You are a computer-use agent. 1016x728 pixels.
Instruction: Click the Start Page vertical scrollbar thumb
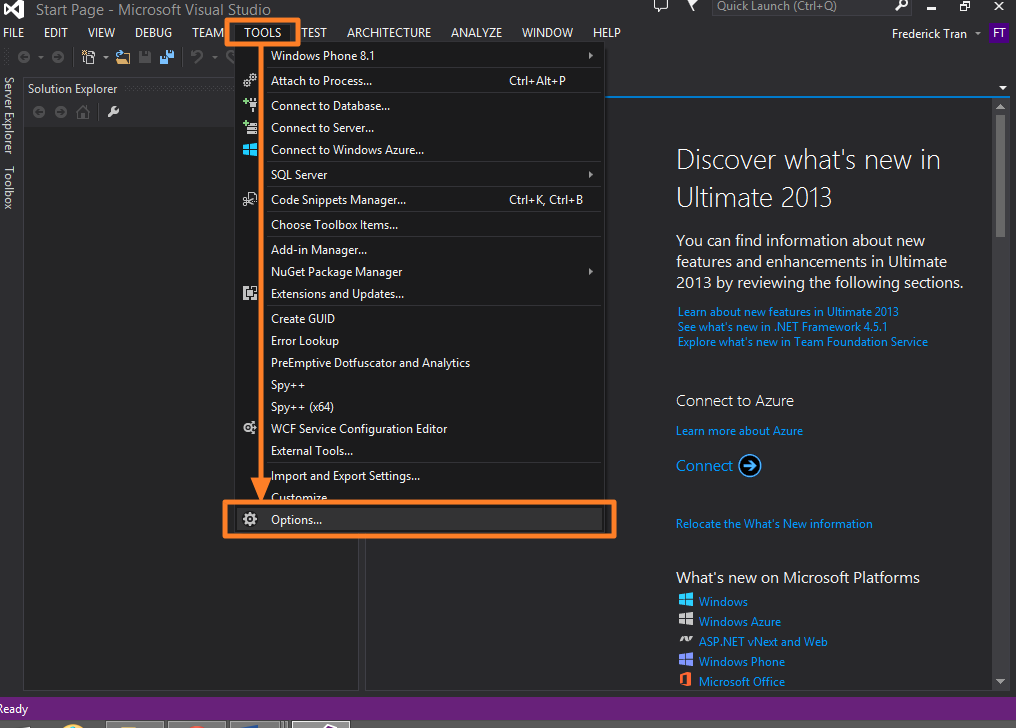[x=1000, y=176]
